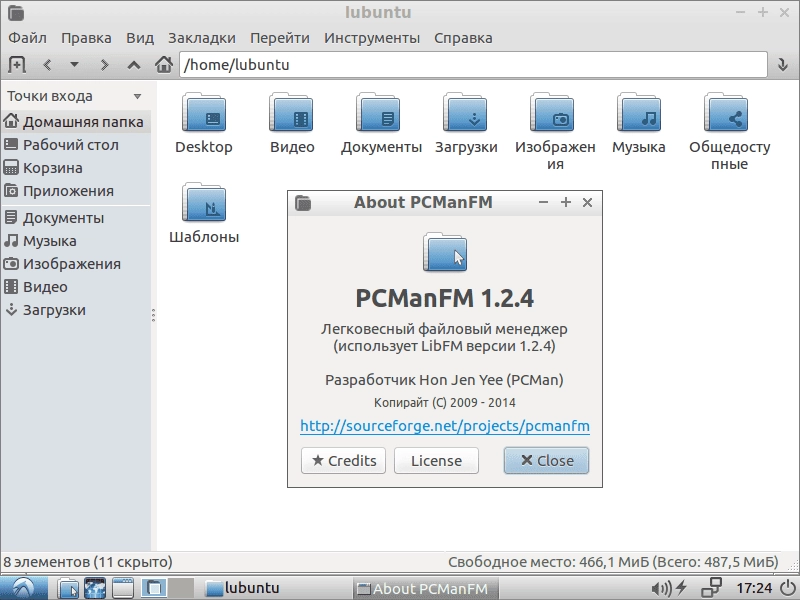Open the Файл menu
The height and width of the screenshot is (600, 800).
28,38
